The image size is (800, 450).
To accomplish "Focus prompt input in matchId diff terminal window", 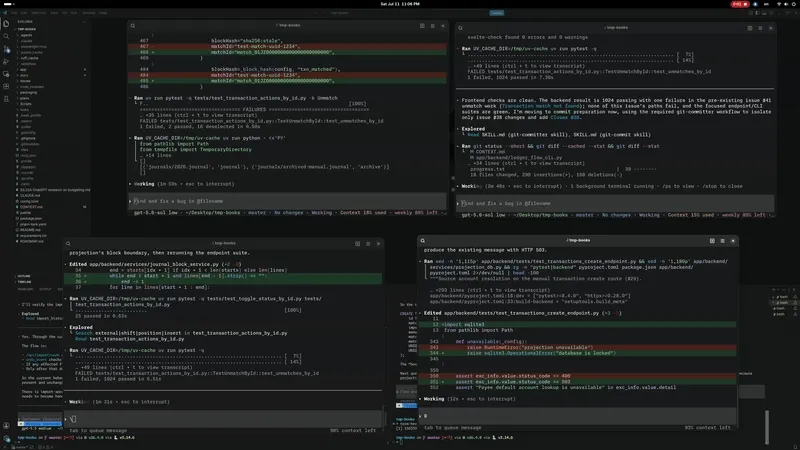I will pyautogui.click(x=287, y=201).
